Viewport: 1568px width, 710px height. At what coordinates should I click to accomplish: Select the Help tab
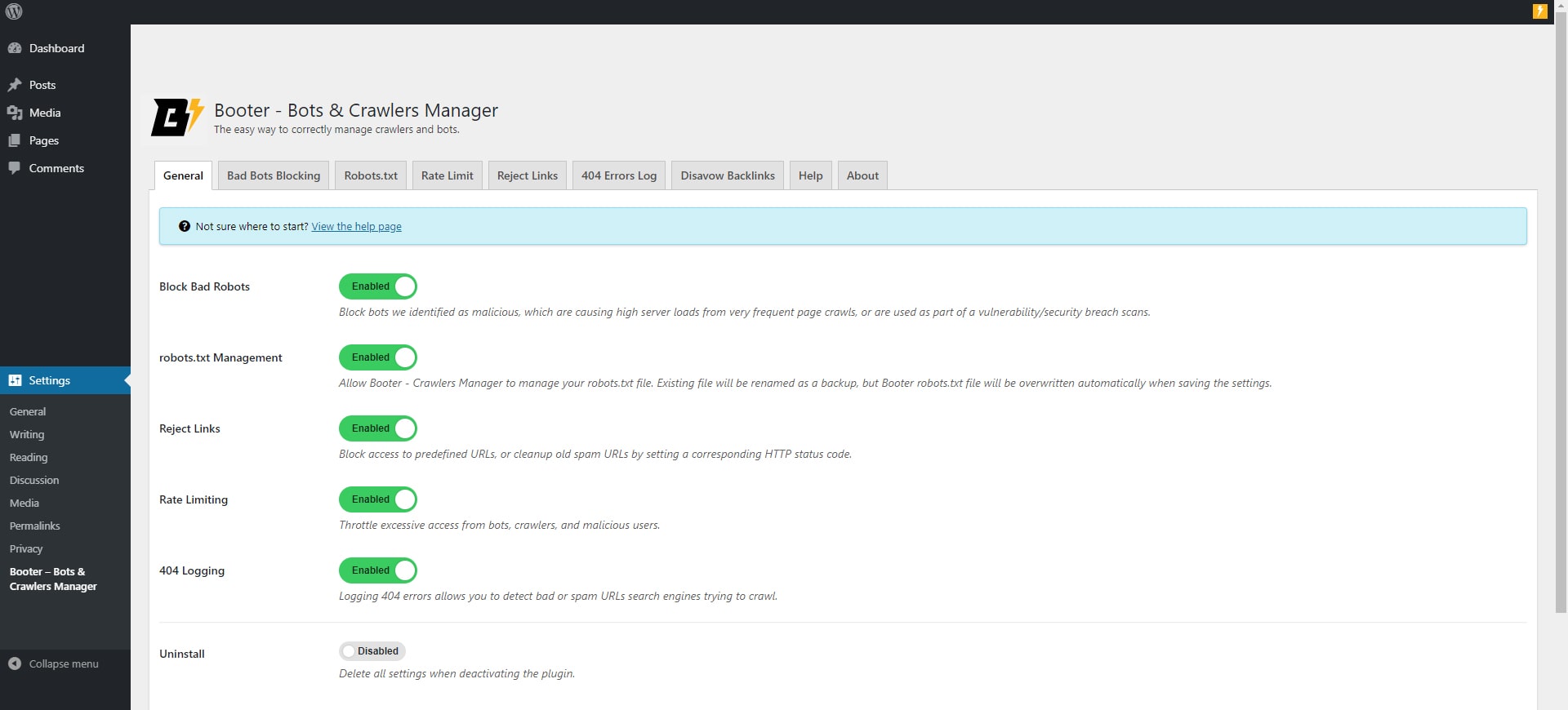[811, 175]
